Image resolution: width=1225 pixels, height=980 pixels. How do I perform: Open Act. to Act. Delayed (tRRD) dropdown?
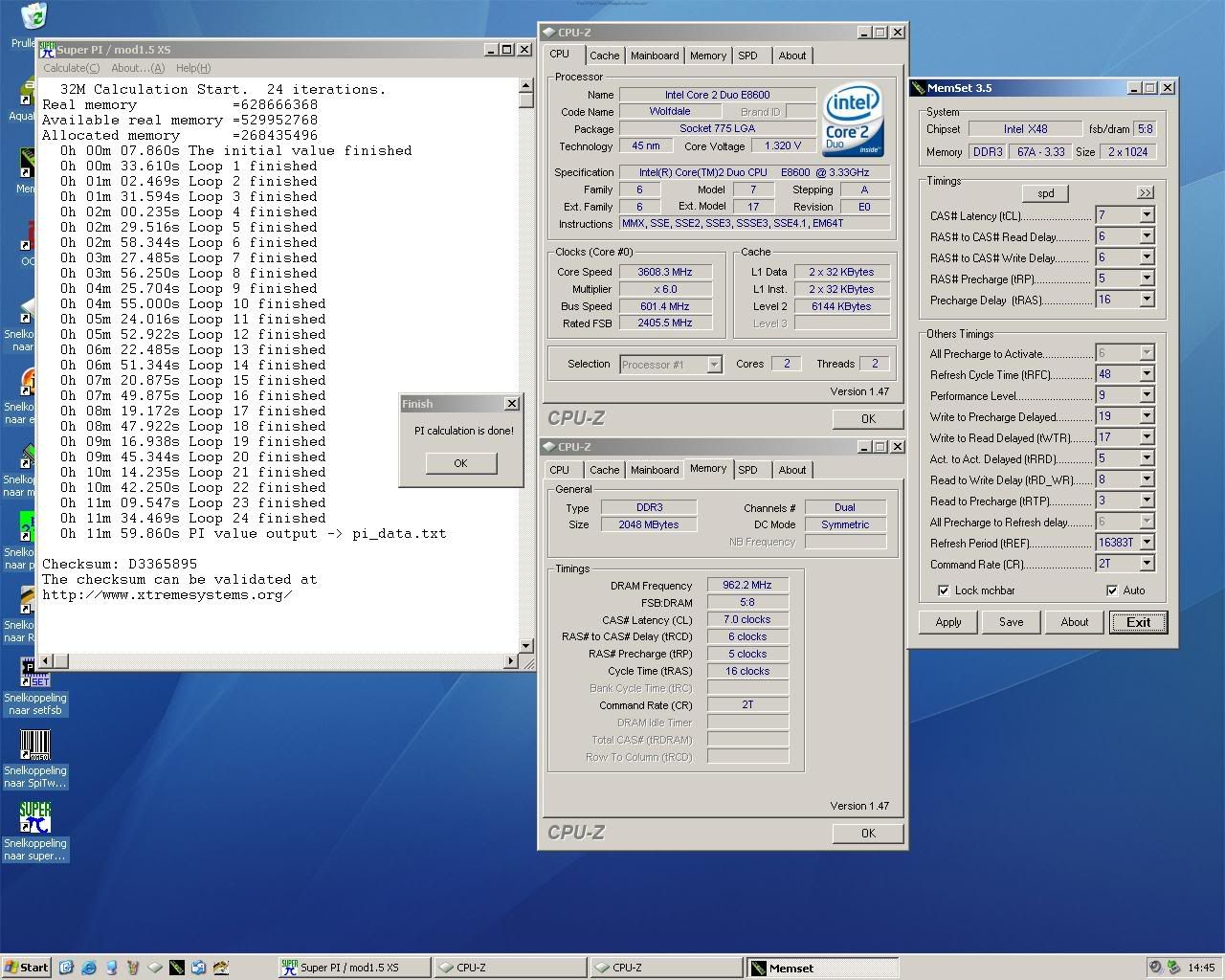click(x=1147, y=458)
